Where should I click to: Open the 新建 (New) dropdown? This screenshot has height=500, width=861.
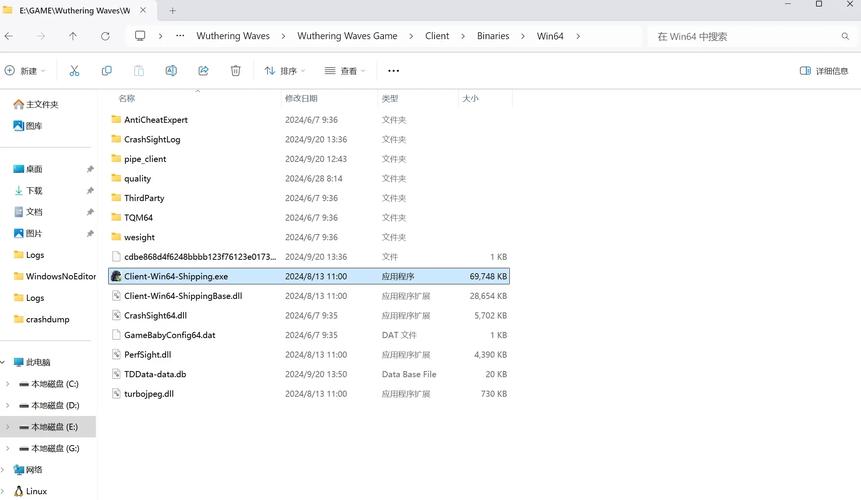pos(25,71)
